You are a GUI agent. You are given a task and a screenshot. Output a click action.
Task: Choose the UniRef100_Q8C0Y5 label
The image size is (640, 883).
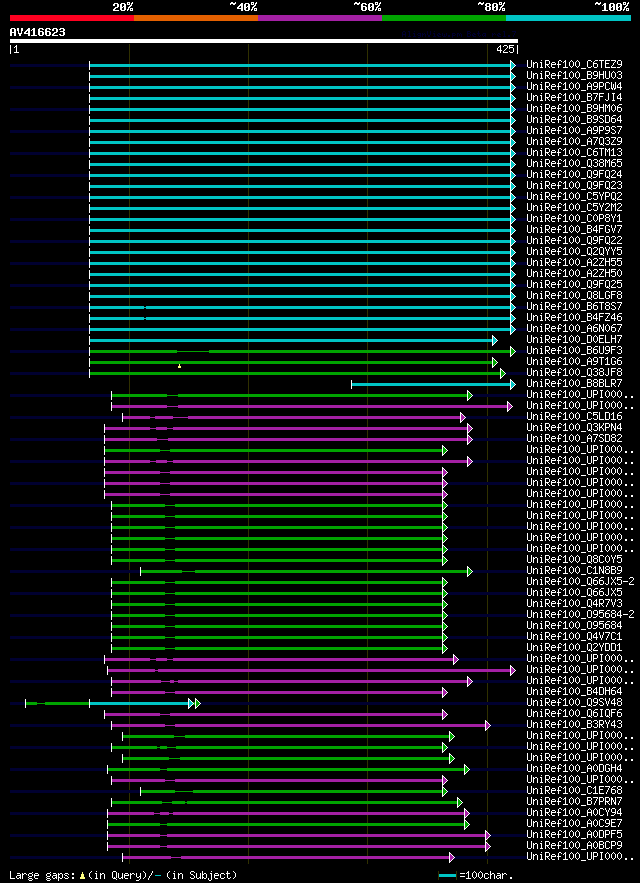point(574,559)
